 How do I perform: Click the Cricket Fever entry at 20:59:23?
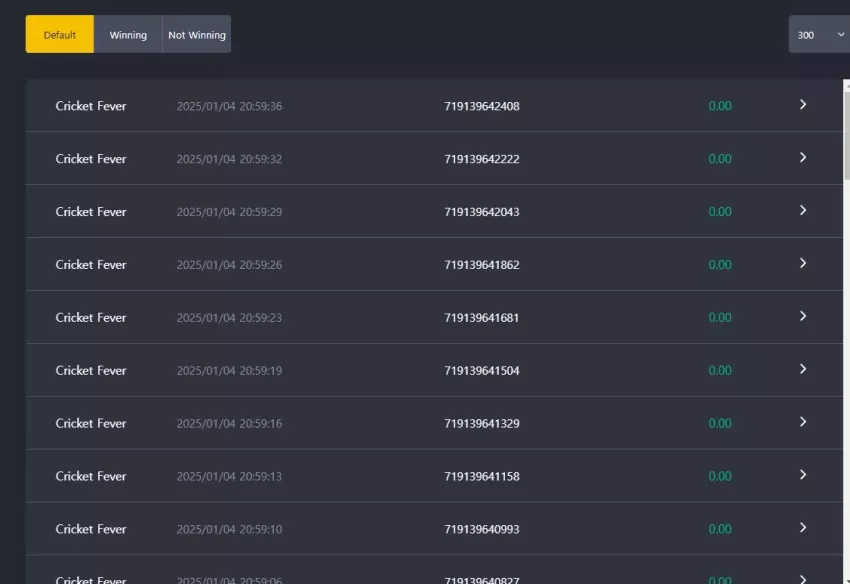tap(91, 317)
